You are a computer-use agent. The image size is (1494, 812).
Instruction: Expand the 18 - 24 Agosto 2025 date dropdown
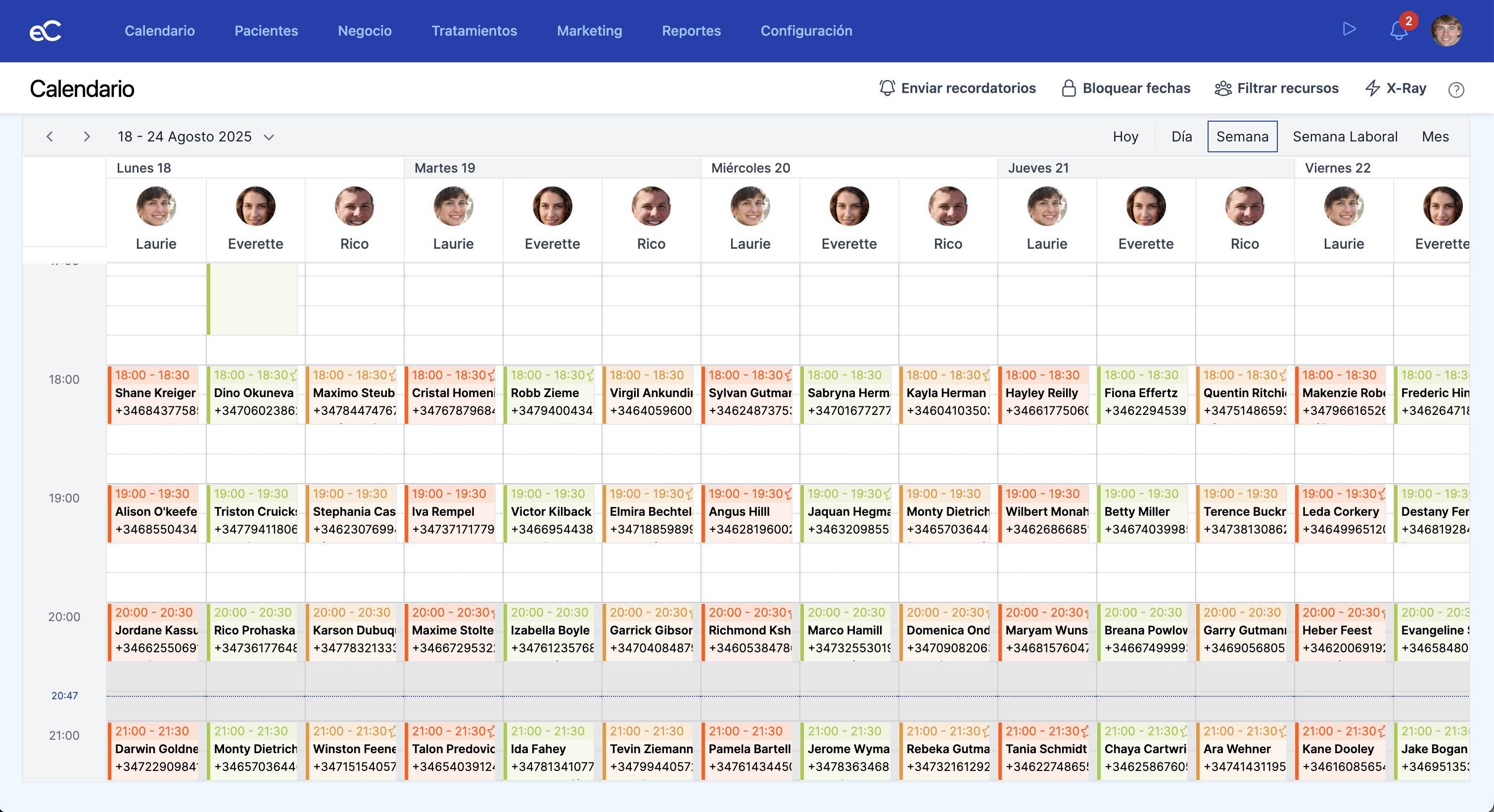coord(269,137)
